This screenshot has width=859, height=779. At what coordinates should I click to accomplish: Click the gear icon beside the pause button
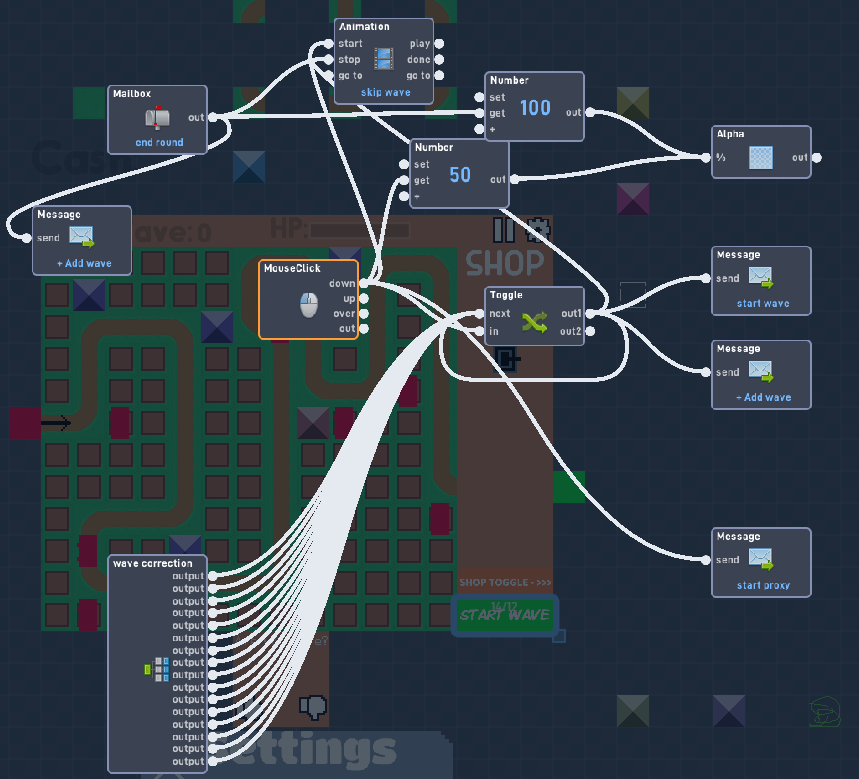pos(538,229)
